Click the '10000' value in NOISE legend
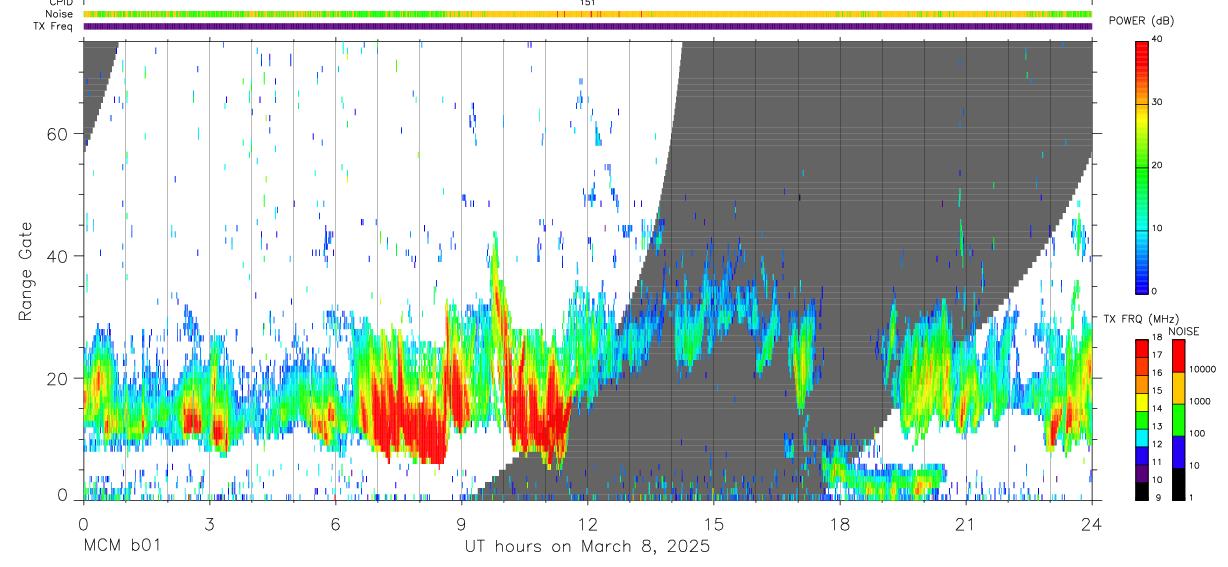This screenshot has width=1228, height=567. 1205,369
